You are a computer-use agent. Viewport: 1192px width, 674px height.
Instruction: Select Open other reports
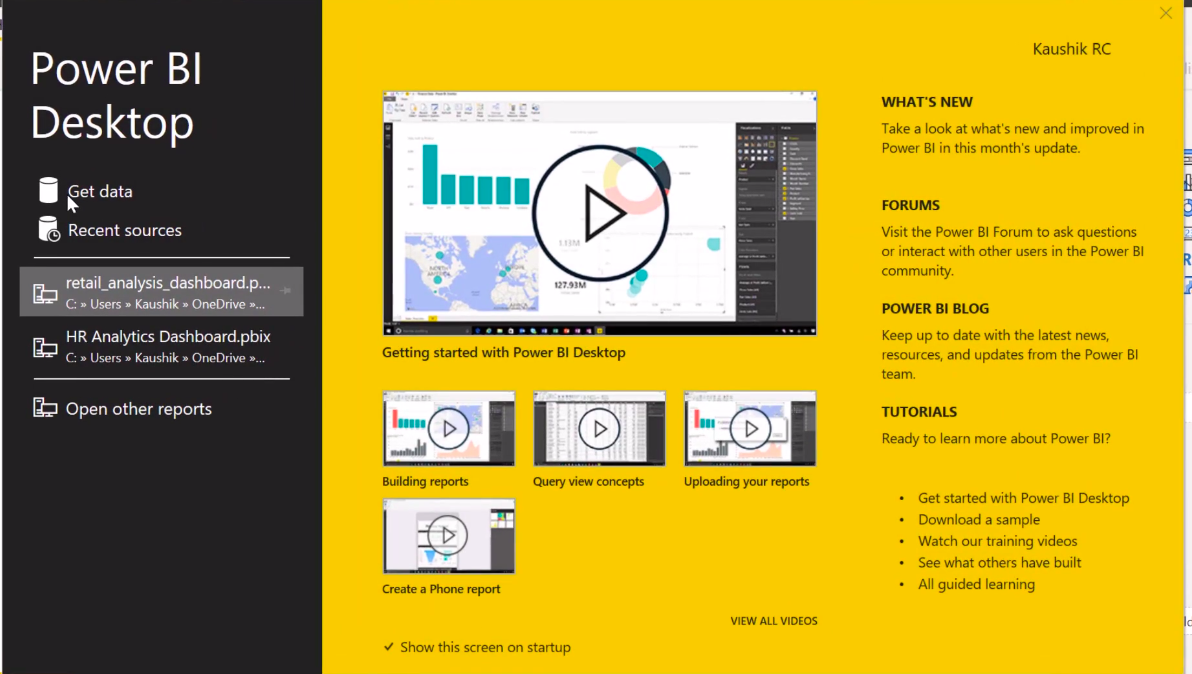[138, 409]
